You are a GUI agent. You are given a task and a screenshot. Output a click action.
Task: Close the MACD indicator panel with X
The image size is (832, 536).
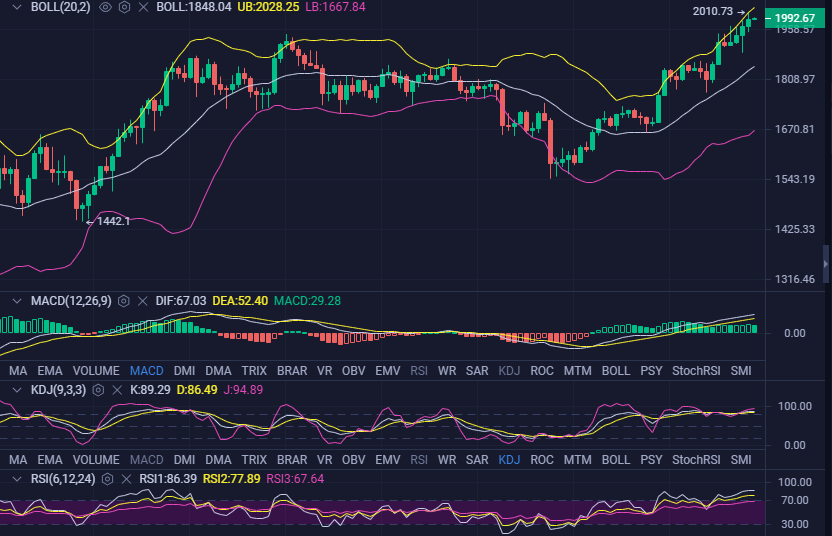tap(143, 300)
